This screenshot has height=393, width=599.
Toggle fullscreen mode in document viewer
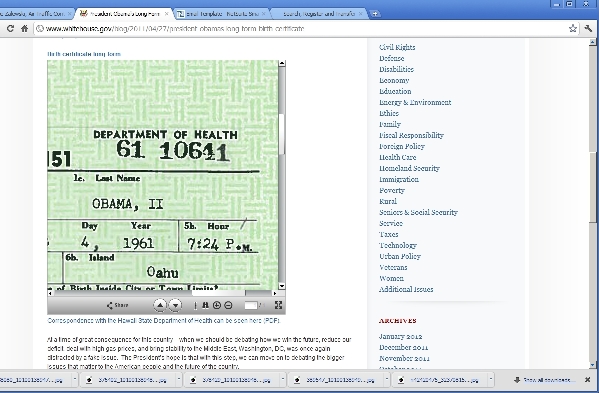[x=278, y=305]
